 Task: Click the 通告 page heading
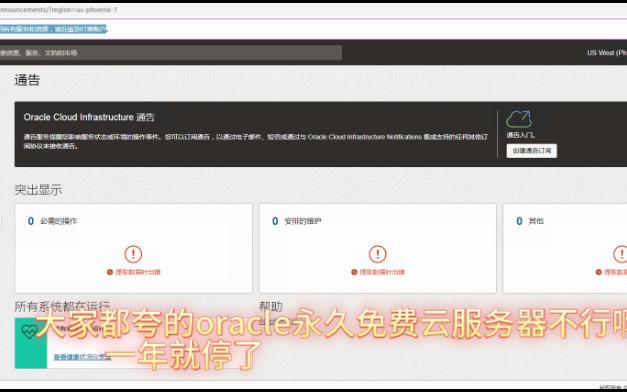pyautogui.click(x=27, y=80)
